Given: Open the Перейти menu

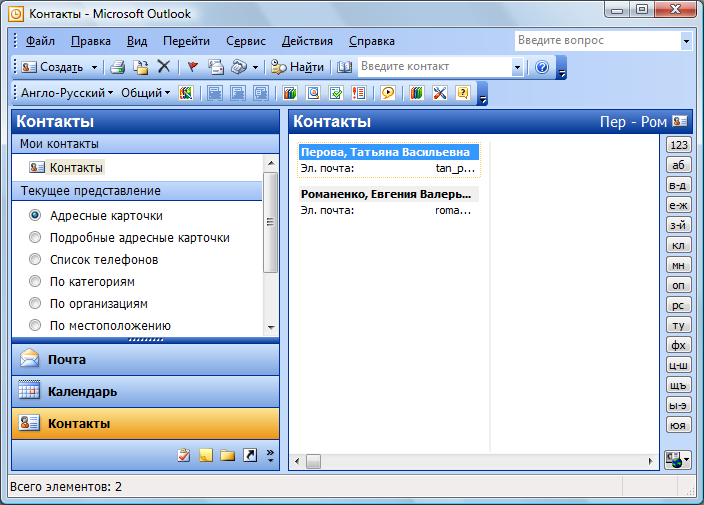Looking at the screenshot, I should (x=186, y=41).
